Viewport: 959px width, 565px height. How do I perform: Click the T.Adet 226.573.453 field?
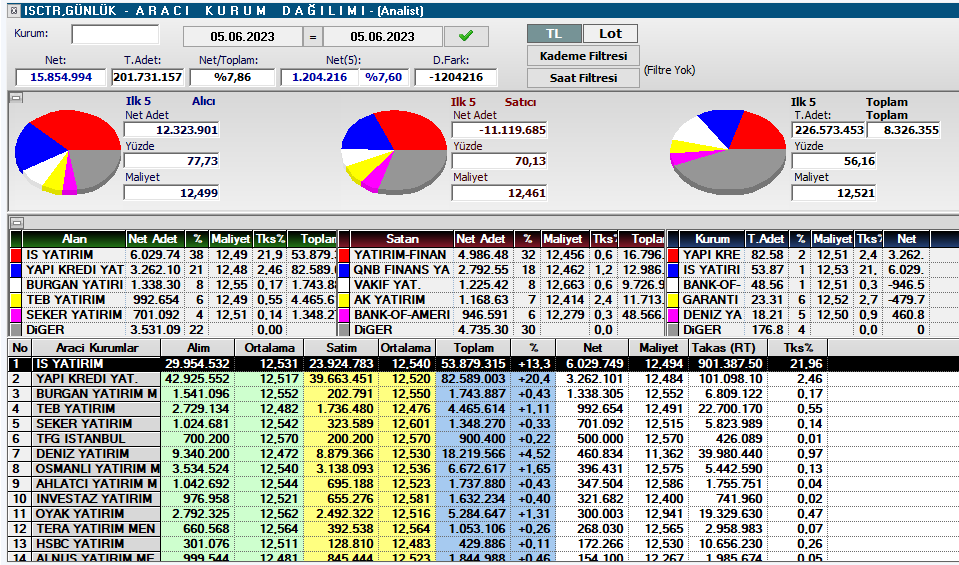coord(828,130)
